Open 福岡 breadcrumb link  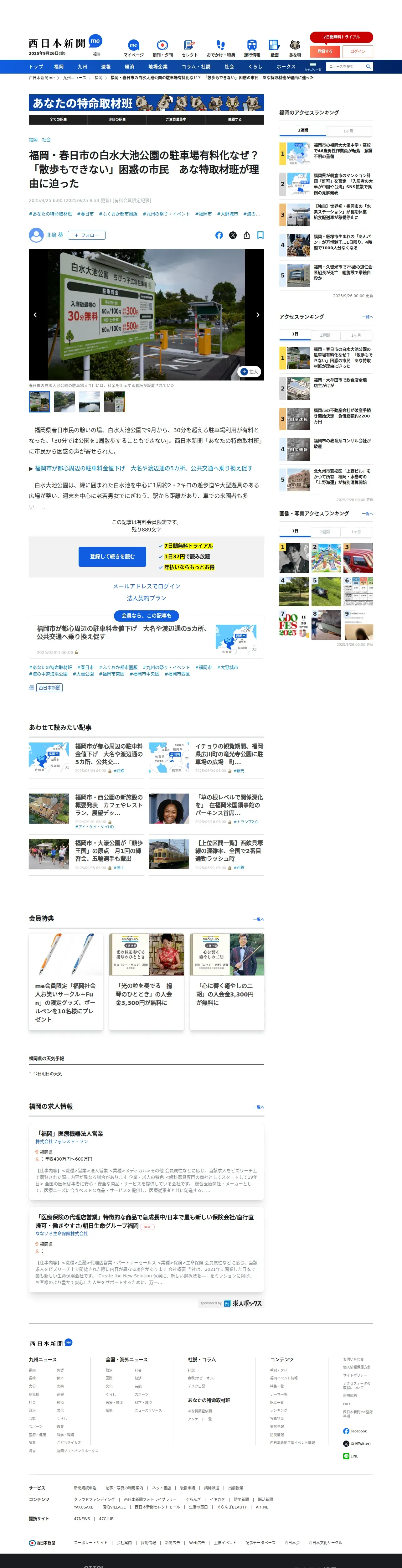point(99,78)
